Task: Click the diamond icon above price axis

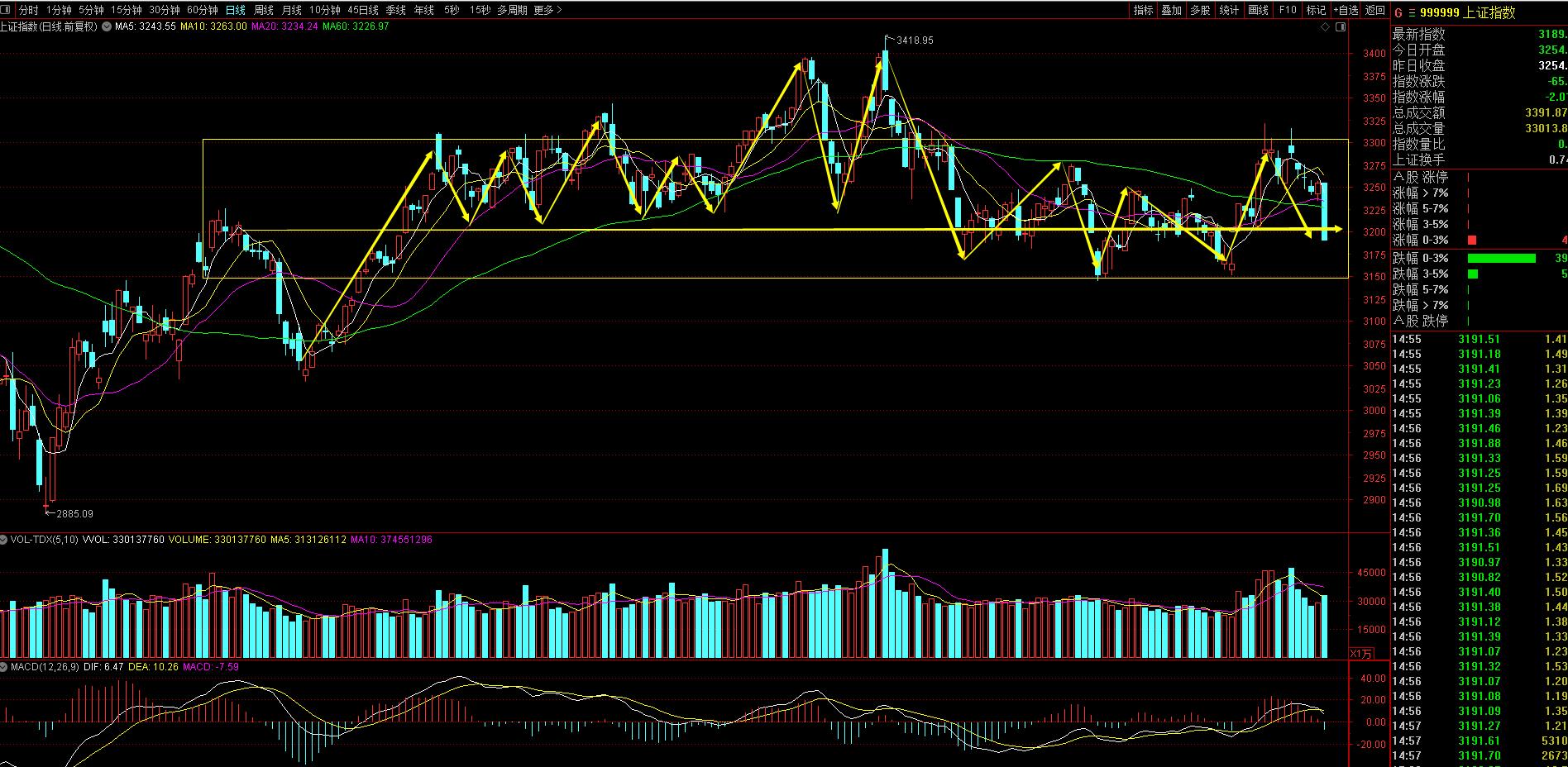Action: coord(1326,27)
